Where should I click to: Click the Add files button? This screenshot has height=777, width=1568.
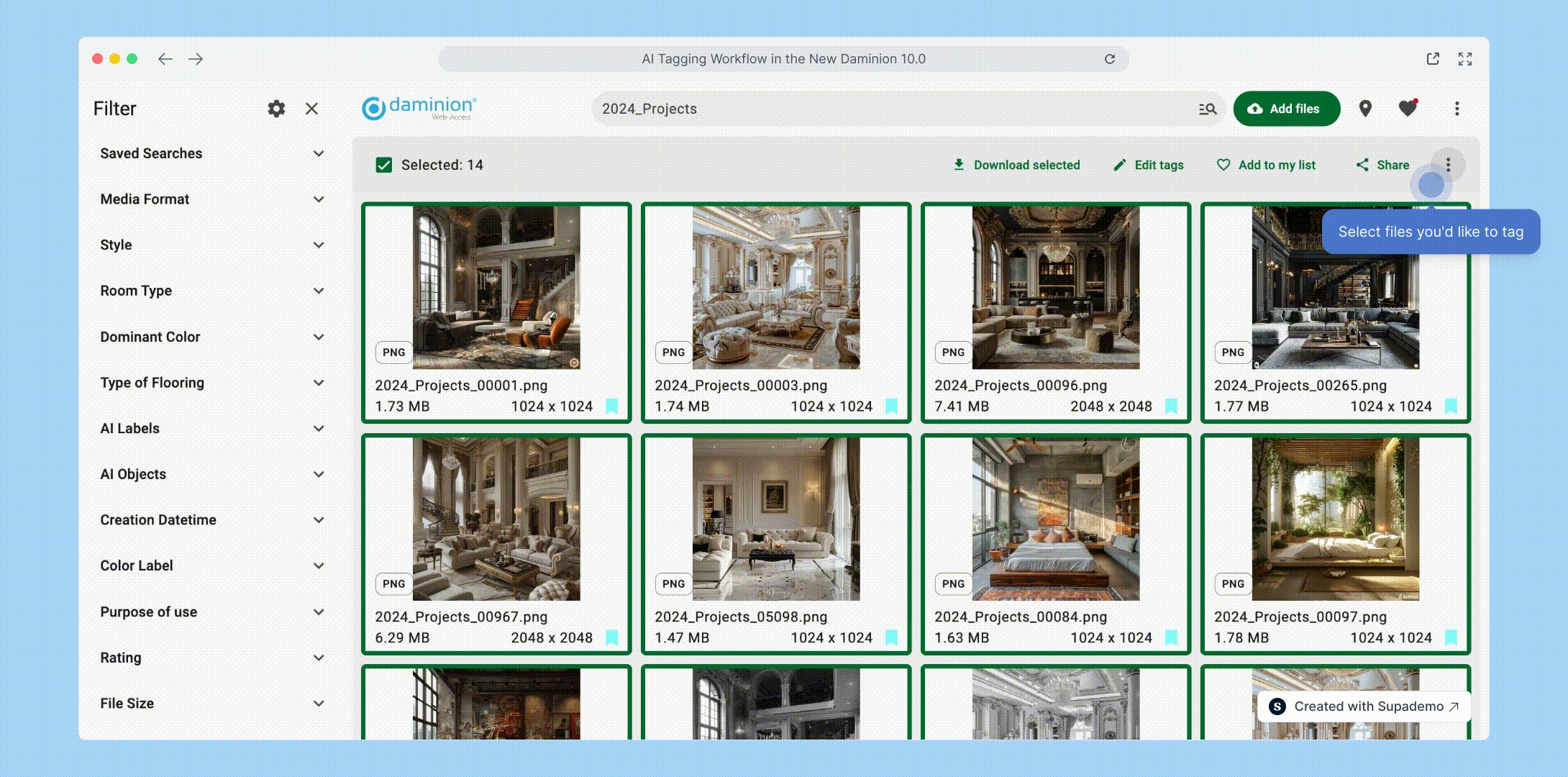coord(1287,109)
